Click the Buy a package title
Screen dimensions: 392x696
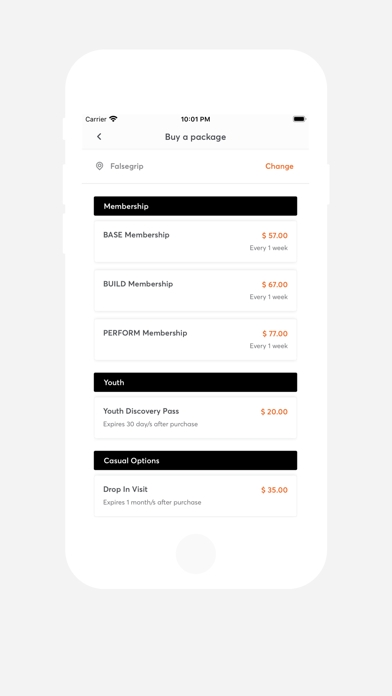tap(195, 137)
